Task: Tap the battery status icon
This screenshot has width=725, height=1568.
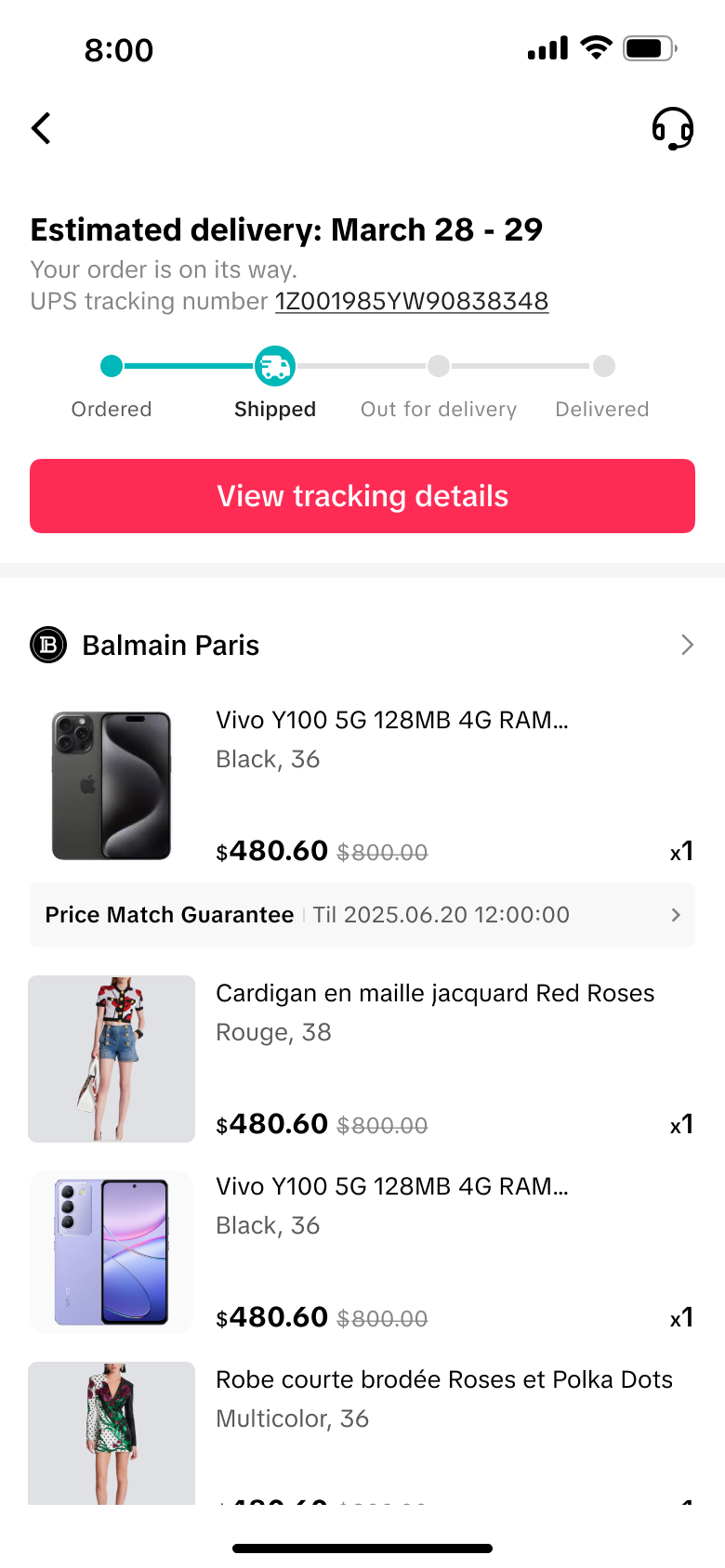Action: point(650,48)
